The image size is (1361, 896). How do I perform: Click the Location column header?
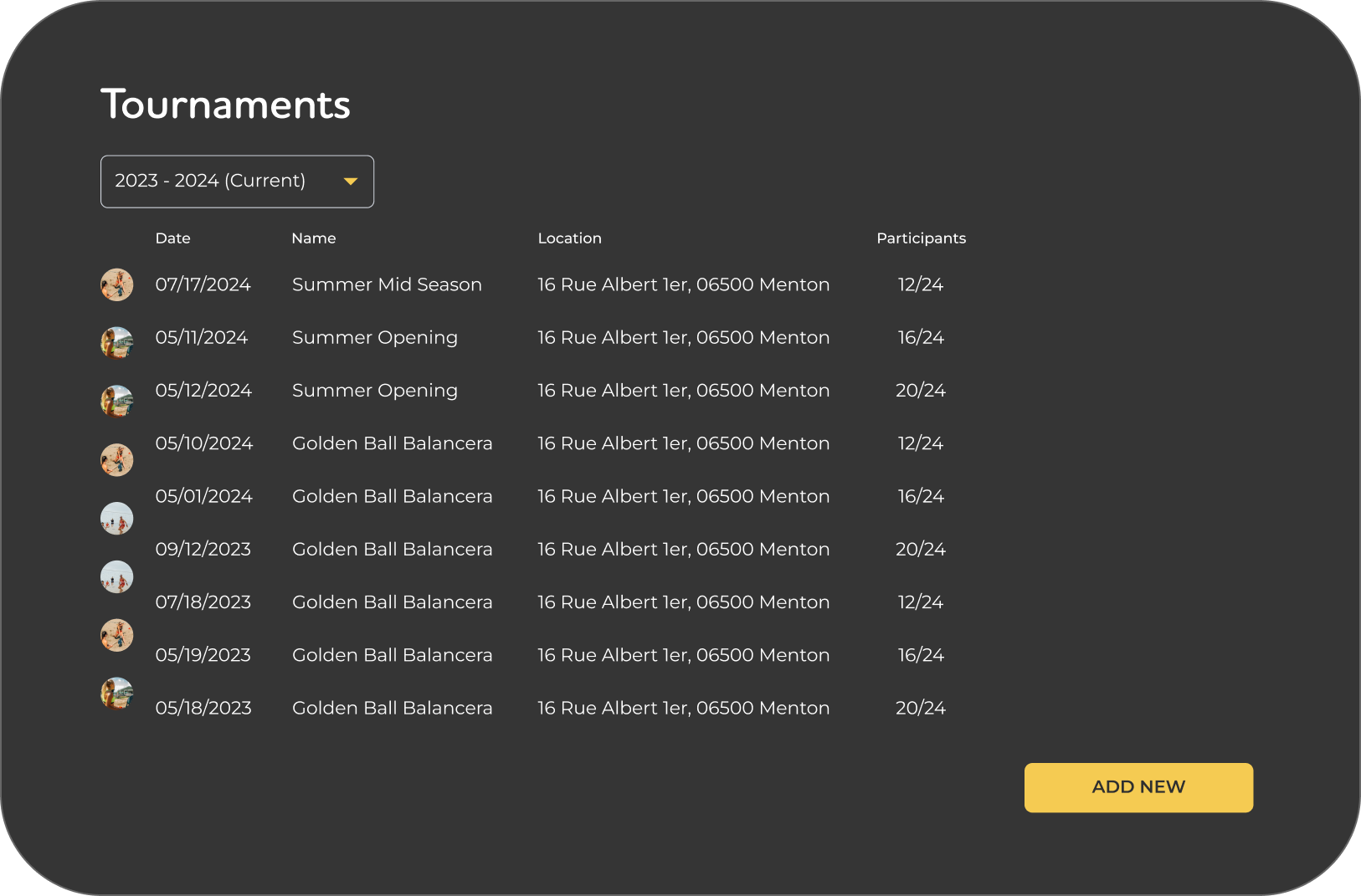click(569, 238)
